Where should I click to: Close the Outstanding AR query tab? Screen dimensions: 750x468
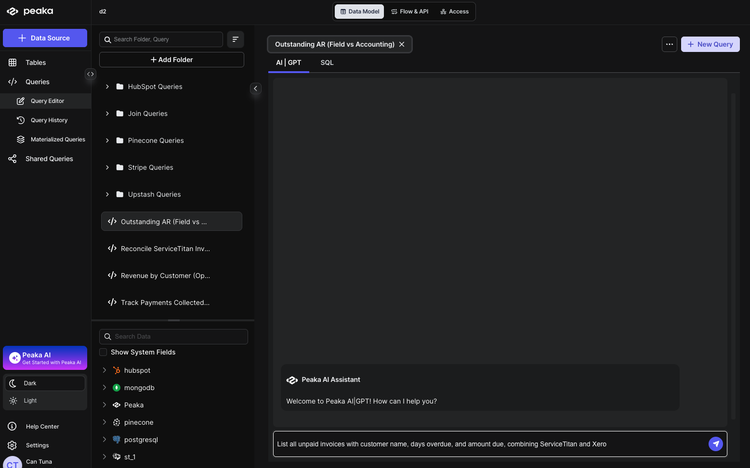coord(402,44)
